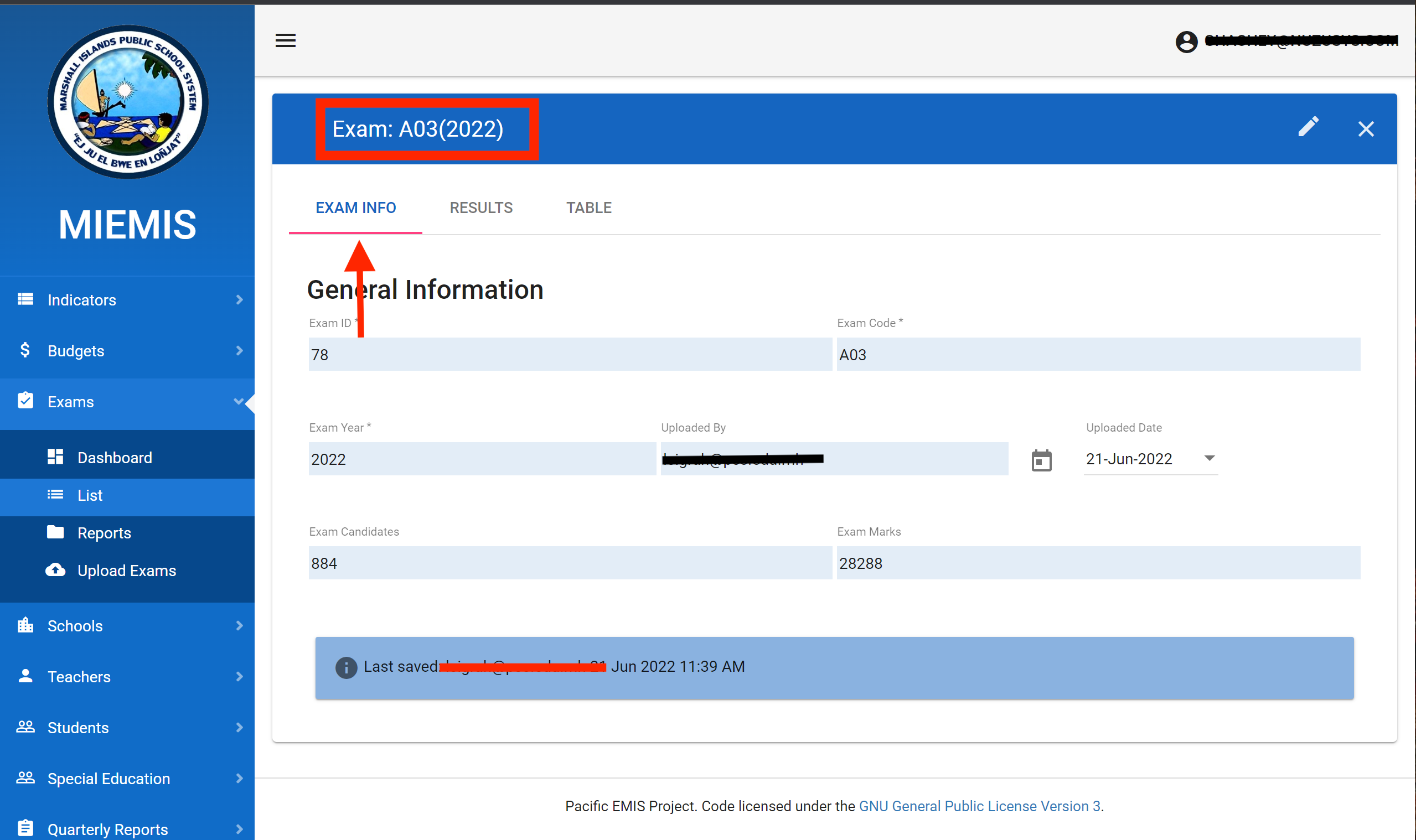Image resolution: width=1416 pixels, height=840 pixels.
Task: Click the MIEMIS school system logo
Action: (127, 102)
